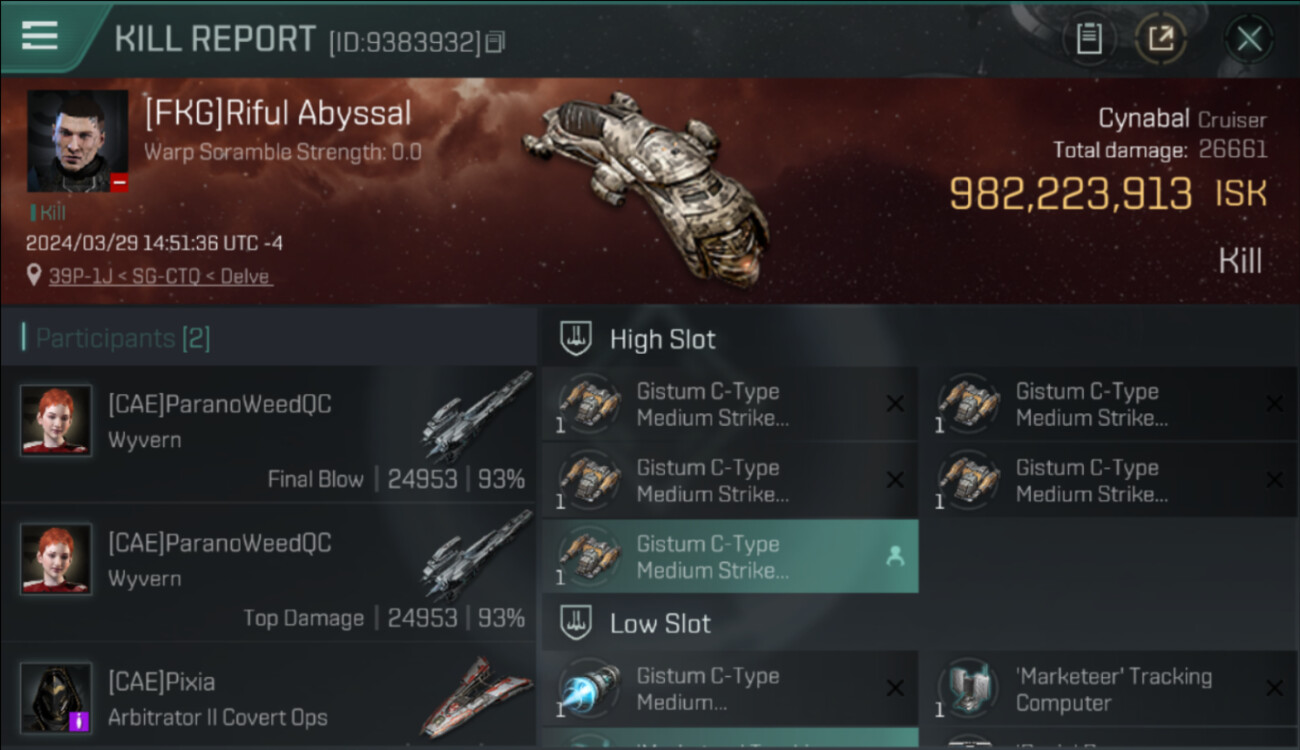Viewport: 1300px width, 750px height.
Task: Open ParanoWeedQC Final Blow participant entry
Action: pyautogui.click(x=270, y=433)
